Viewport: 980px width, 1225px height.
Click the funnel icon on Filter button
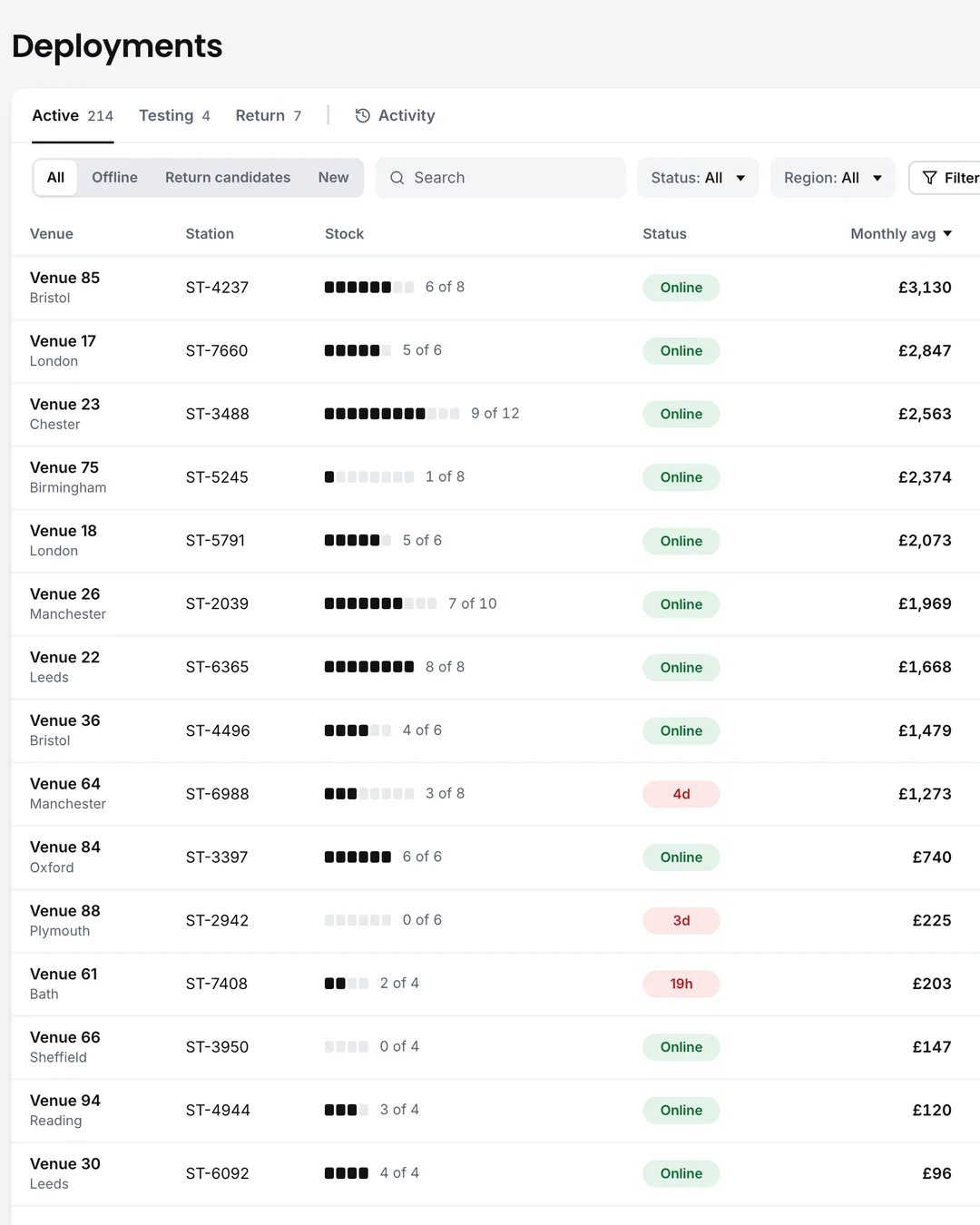click(929, 178)
